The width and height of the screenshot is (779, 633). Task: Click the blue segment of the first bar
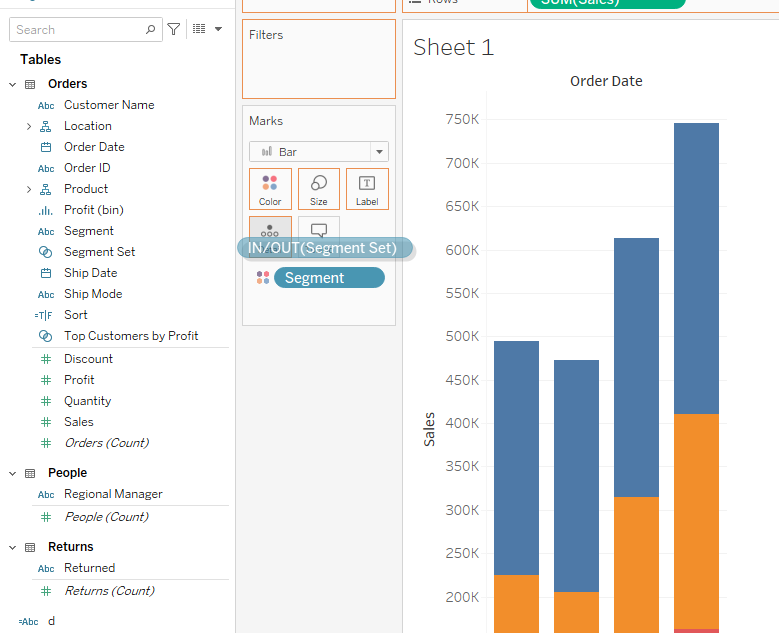coord(516,458)
